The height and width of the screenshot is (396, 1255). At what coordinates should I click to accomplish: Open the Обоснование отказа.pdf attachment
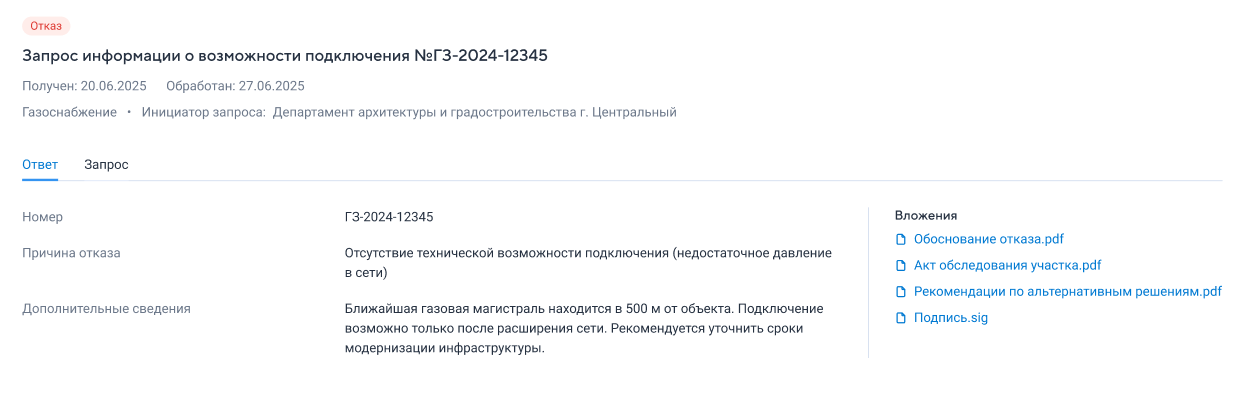pos(988,239)
